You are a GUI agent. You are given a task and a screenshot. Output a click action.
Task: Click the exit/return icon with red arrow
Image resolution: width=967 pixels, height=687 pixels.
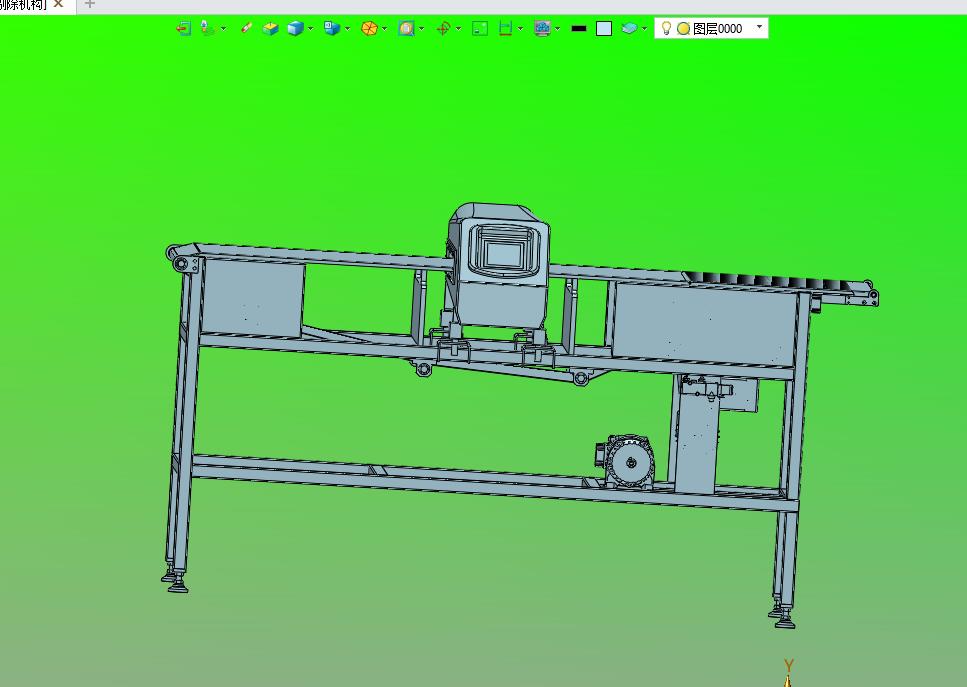tap(183, 28)
